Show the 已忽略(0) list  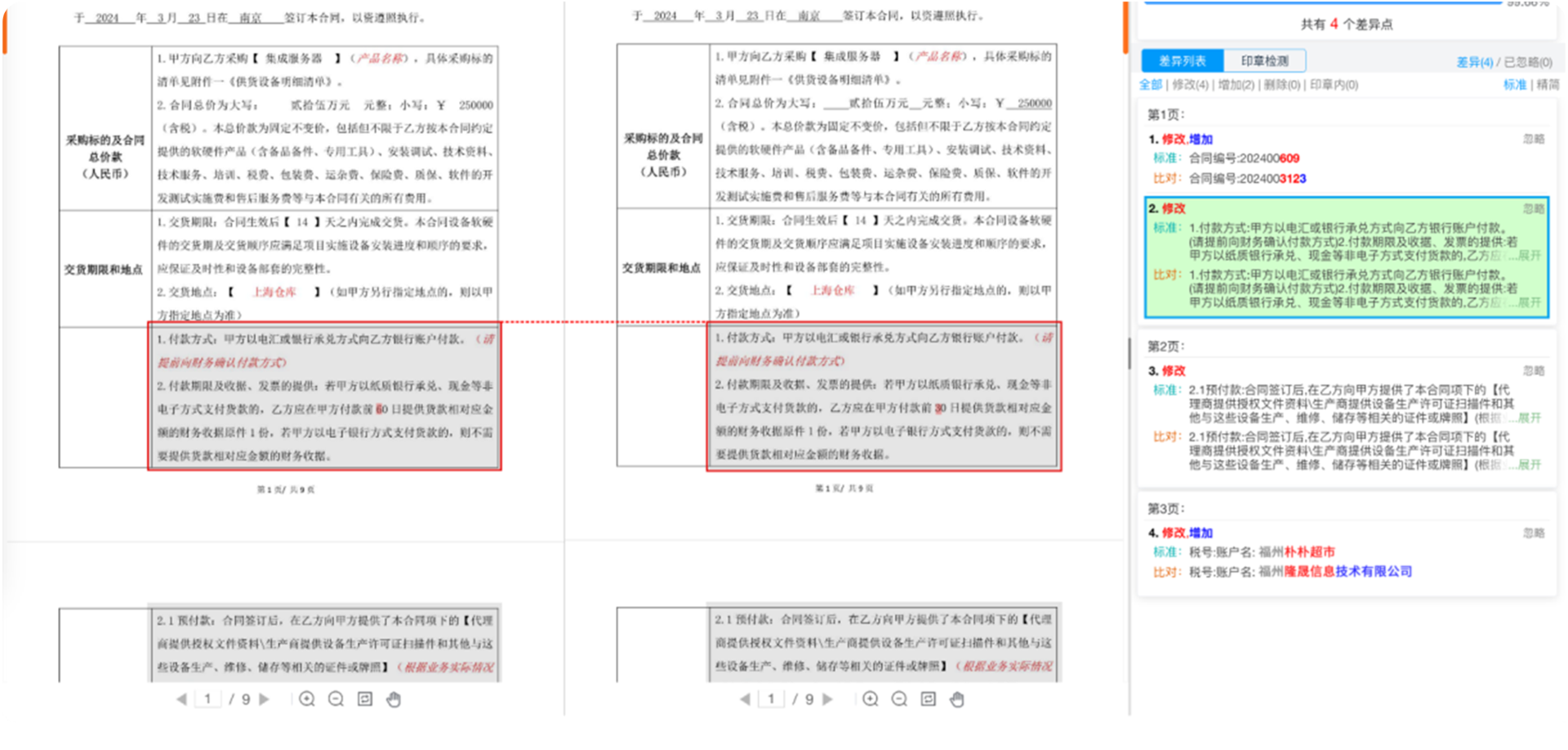1528,62
